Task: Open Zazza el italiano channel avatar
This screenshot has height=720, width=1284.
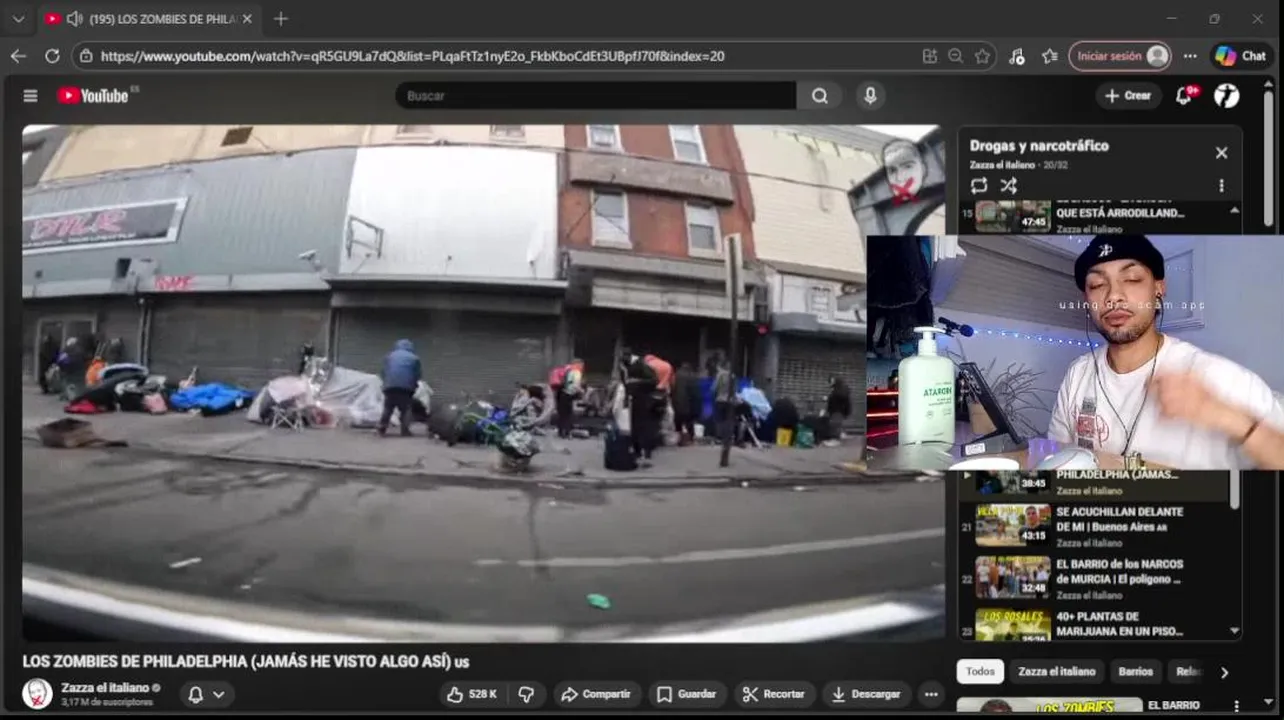Action: [37, 693]
